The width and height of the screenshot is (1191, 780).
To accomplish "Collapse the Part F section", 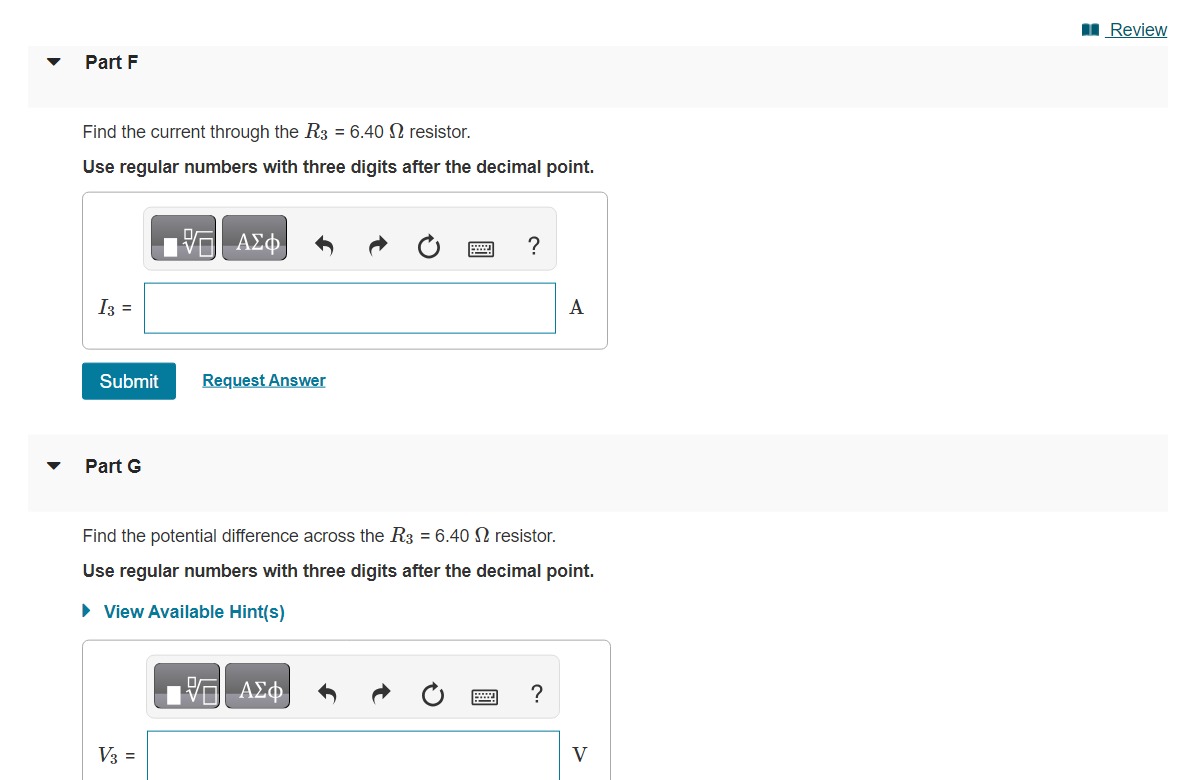I will pos(53,62).
